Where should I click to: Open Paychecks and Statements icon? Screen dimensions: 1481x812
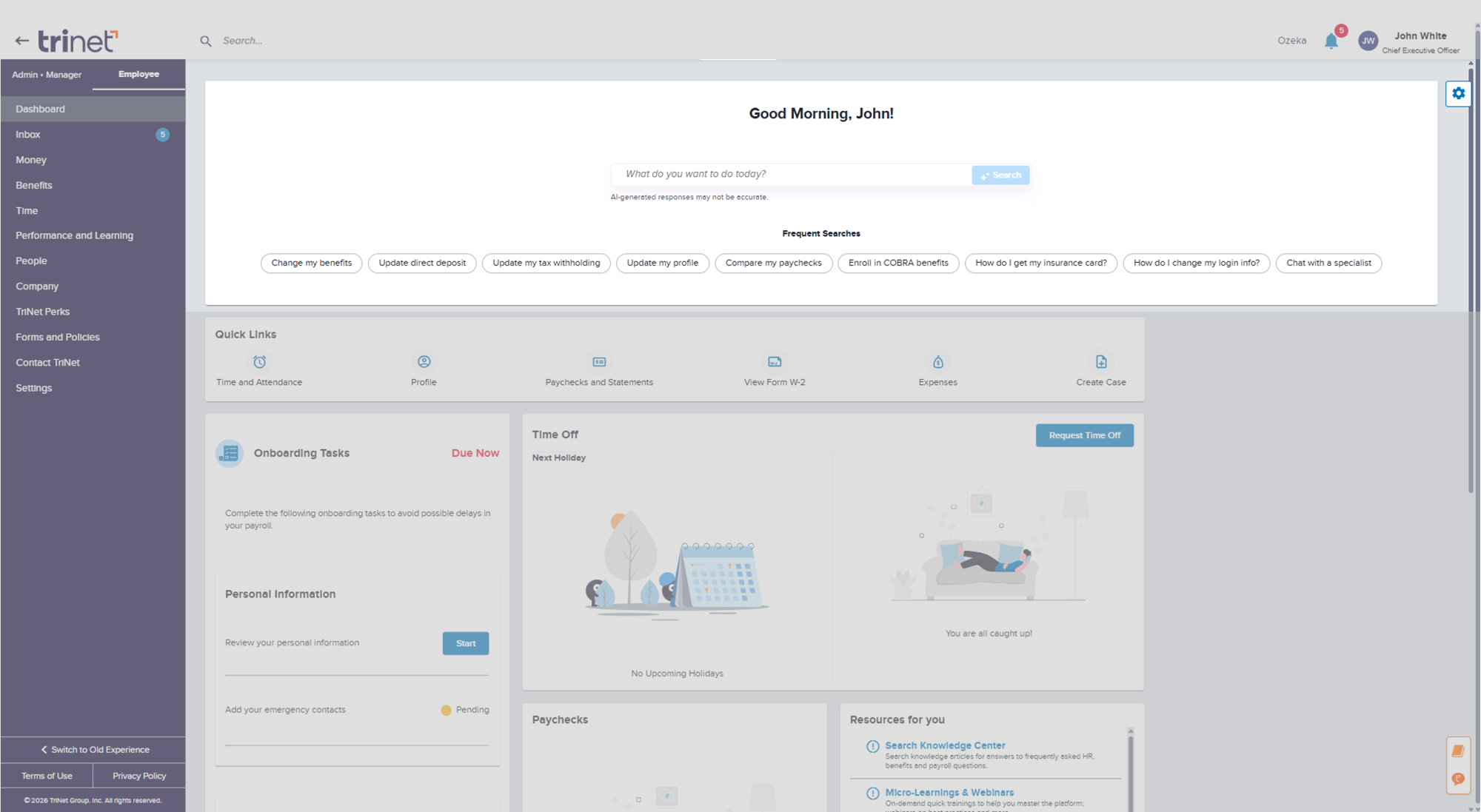599,362
